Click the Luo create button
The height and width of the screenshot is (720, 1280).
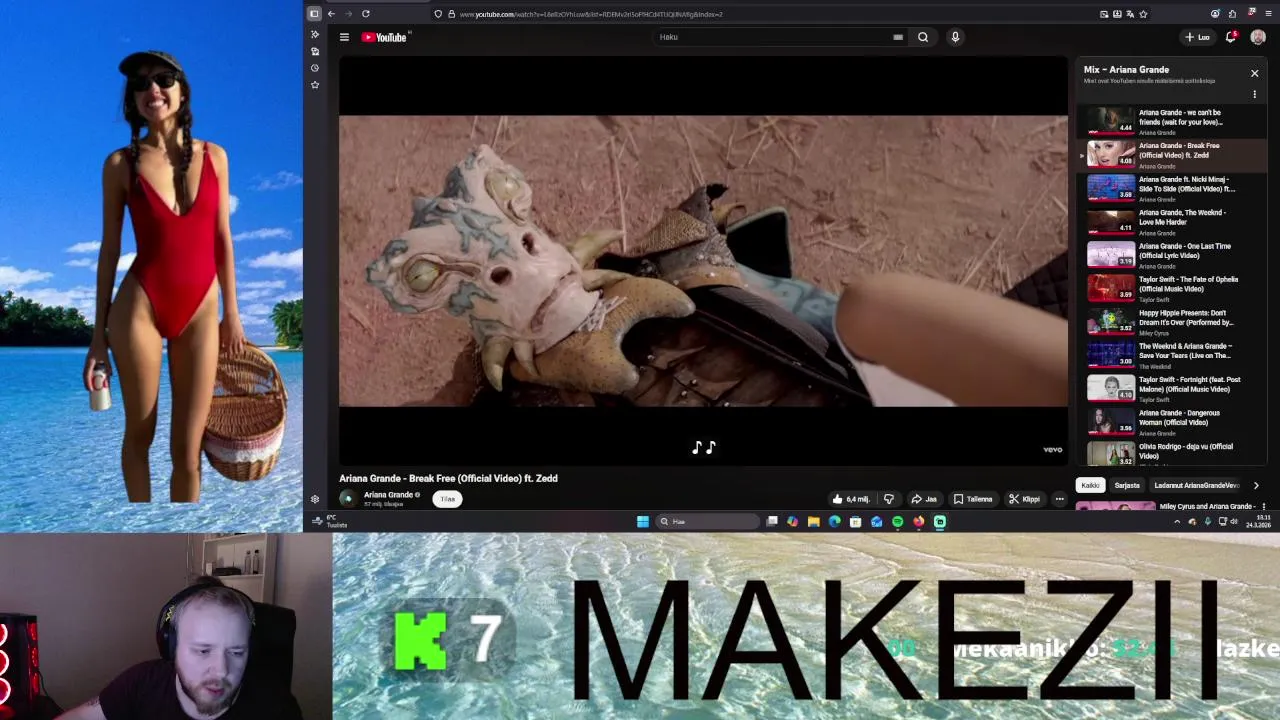point(1197,37)
